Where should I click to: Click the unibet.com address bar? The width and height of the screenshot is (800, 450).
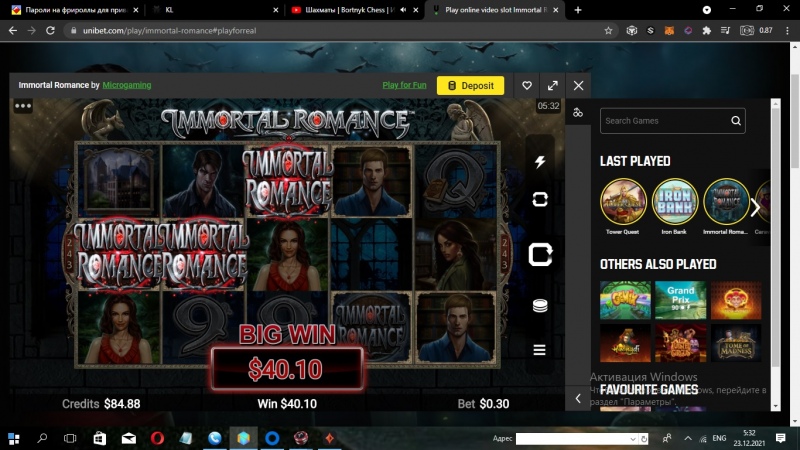coord(337,31)
